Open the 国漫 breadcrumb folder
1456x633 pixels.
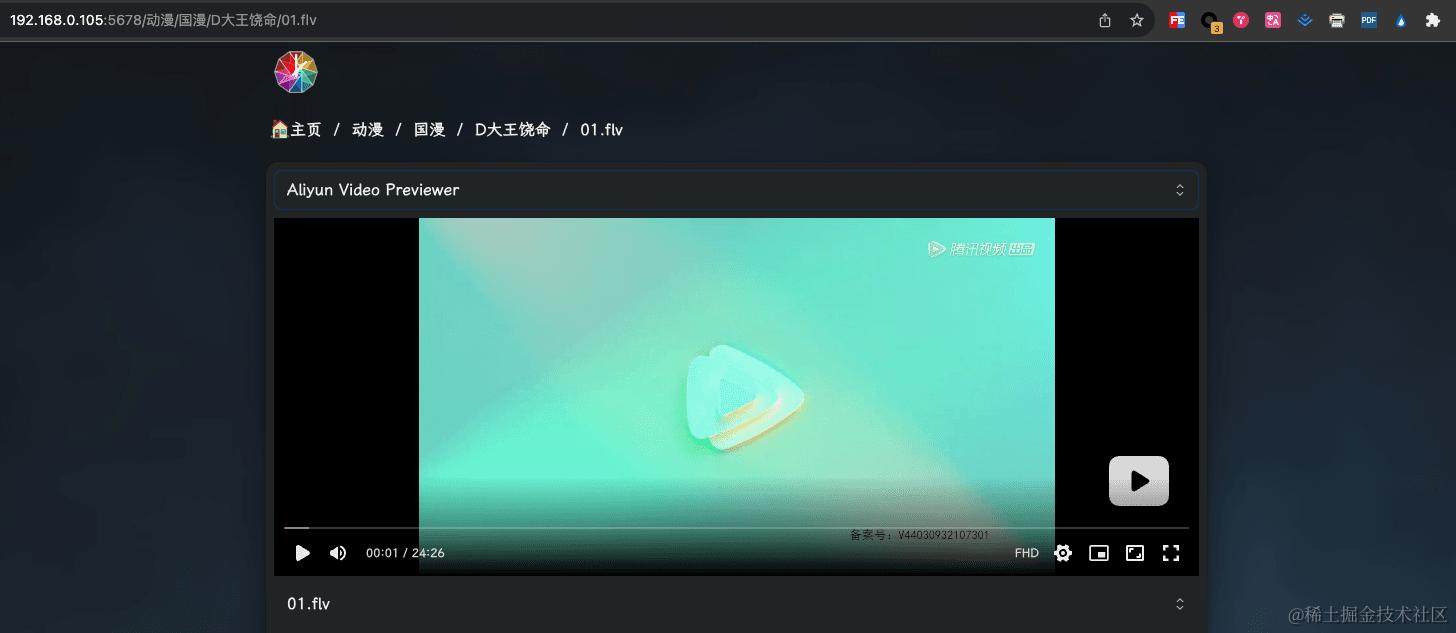click(430, 129)
